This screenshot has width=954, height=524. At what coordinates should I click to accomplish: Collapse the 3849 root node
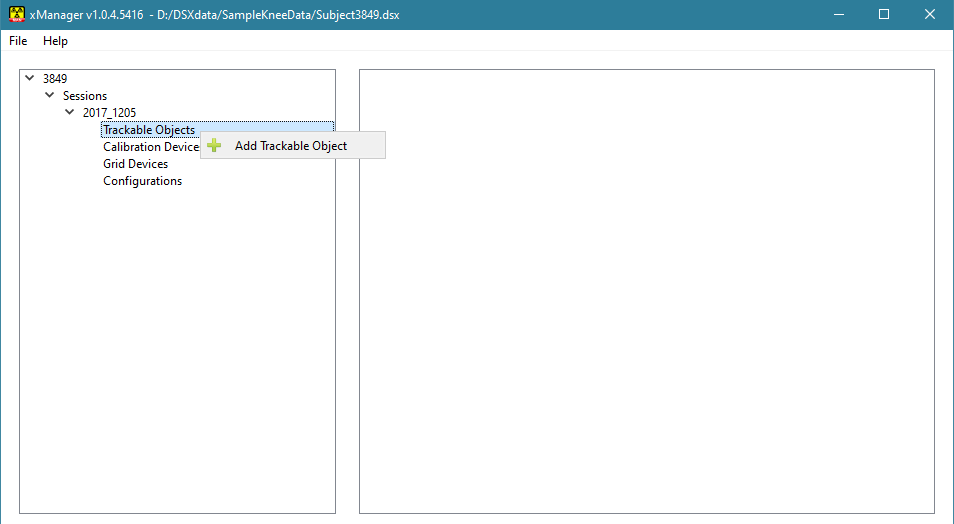pos(30,78)
